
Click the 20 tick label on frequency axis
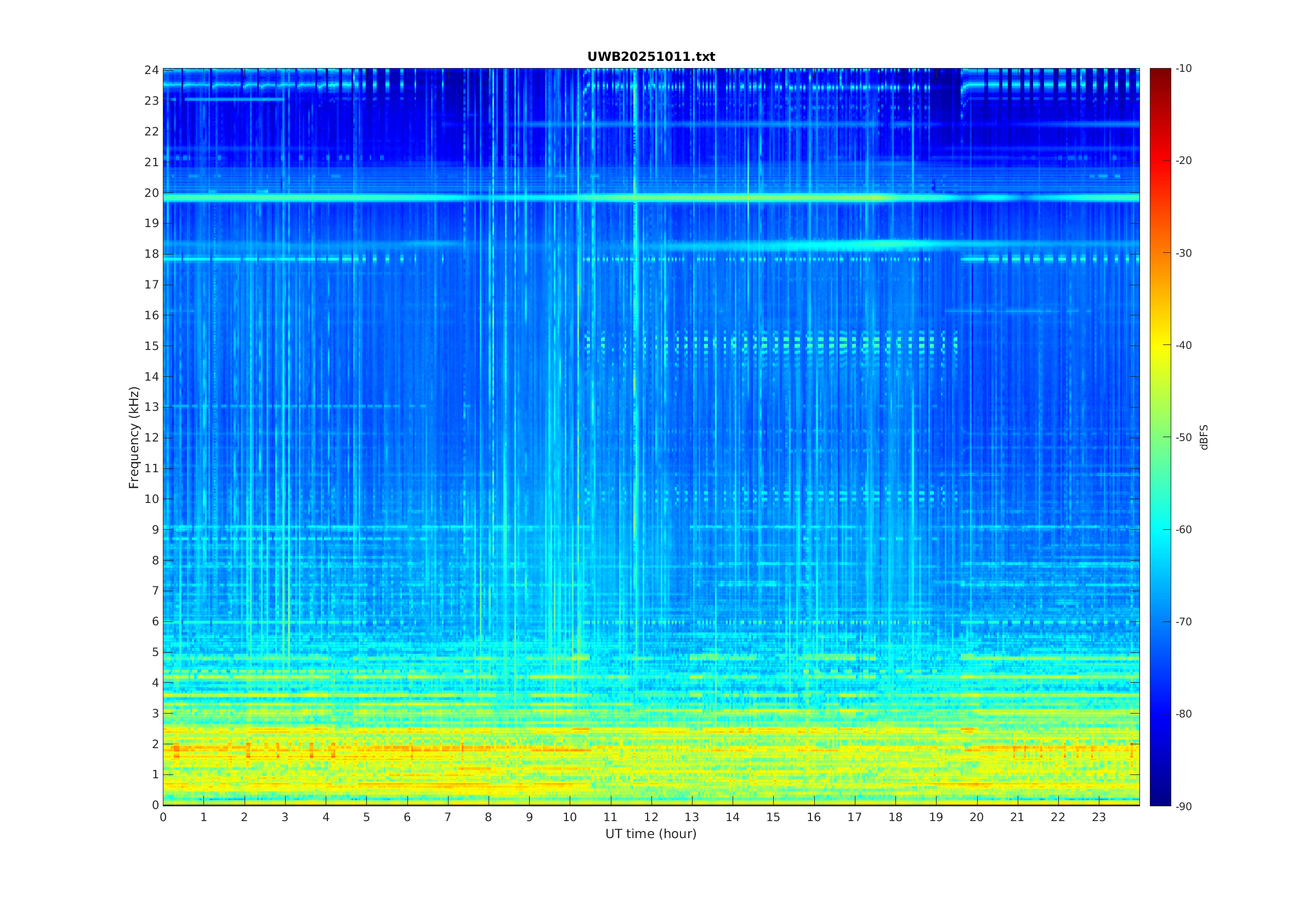click(151, 193)
